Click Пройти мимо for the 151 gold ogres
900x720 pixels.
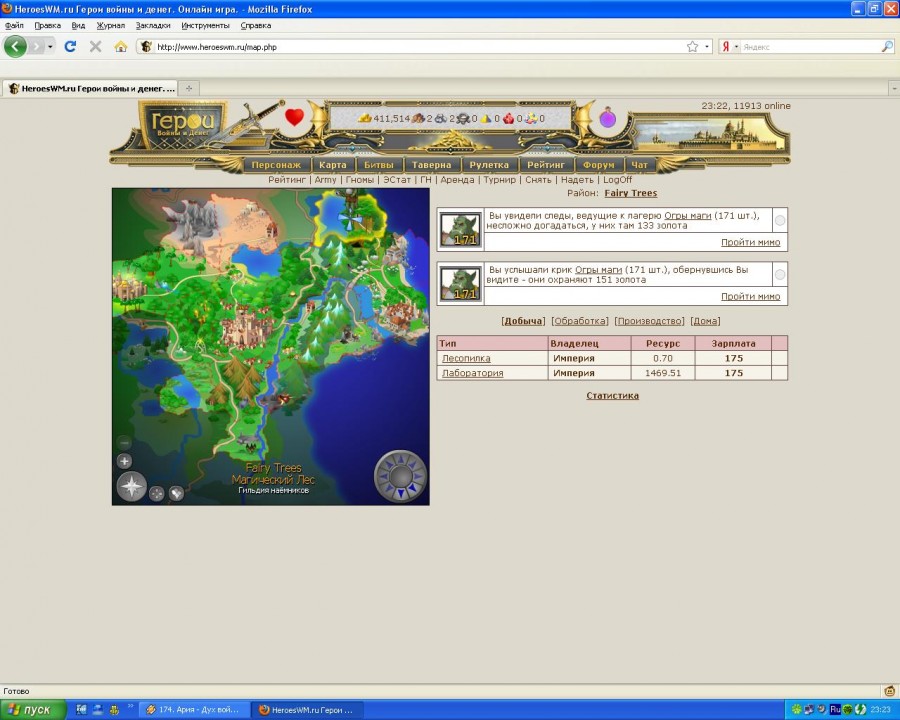751,296
